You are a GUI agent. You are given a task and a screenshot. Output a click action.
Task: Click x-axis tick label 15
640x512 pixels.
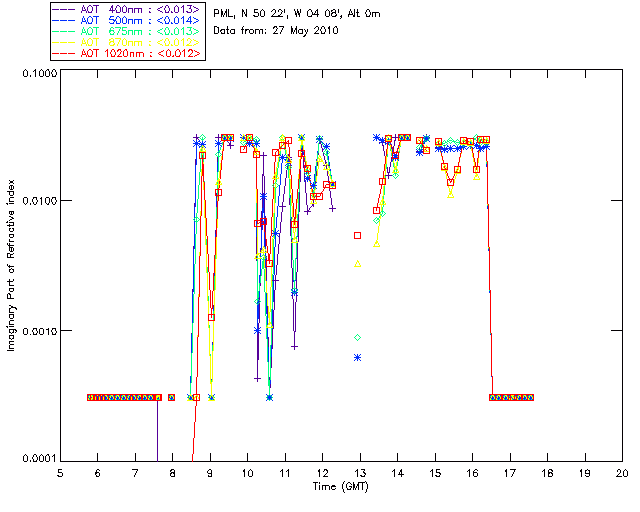coord(435,473)
